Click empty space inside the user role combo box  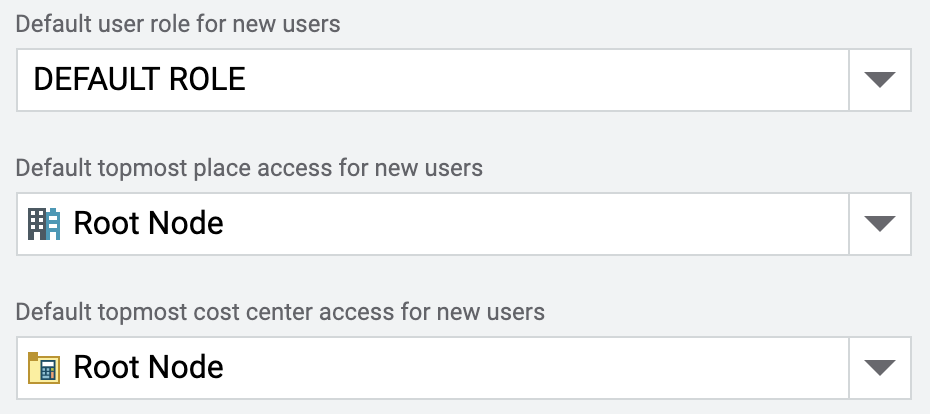[x=550, y=80]
